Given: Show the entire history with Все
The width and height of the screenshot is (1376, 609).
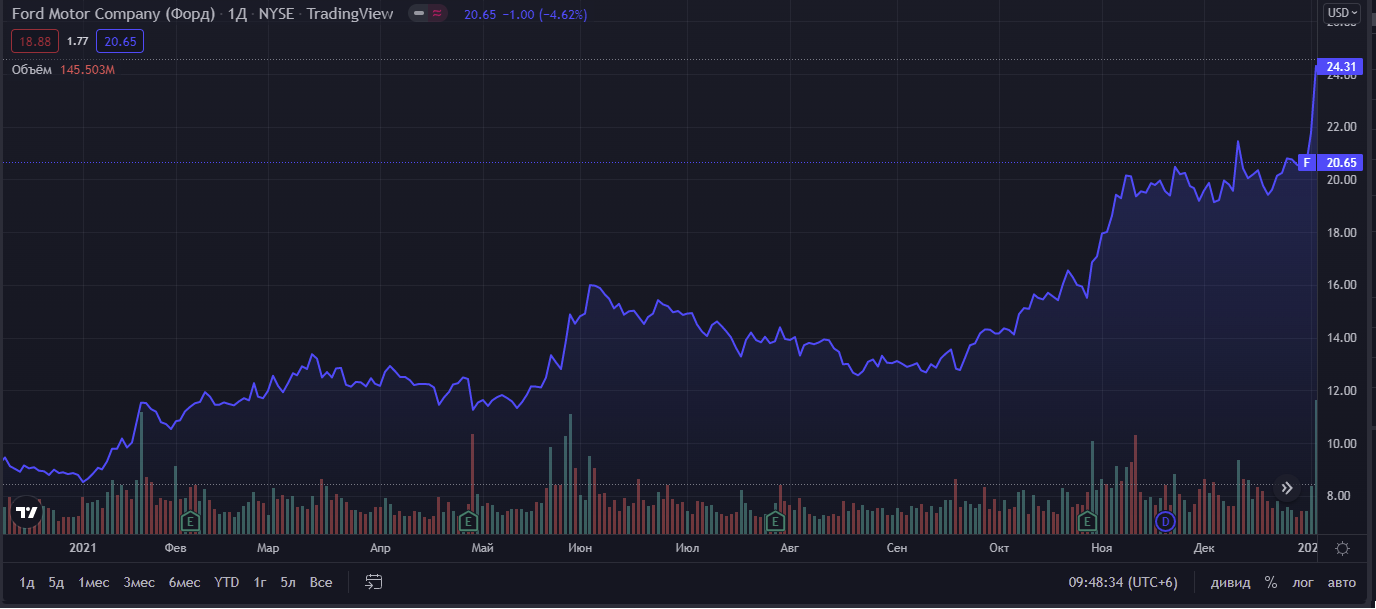Looking at the screenshot, I should (x=321, y=582).
